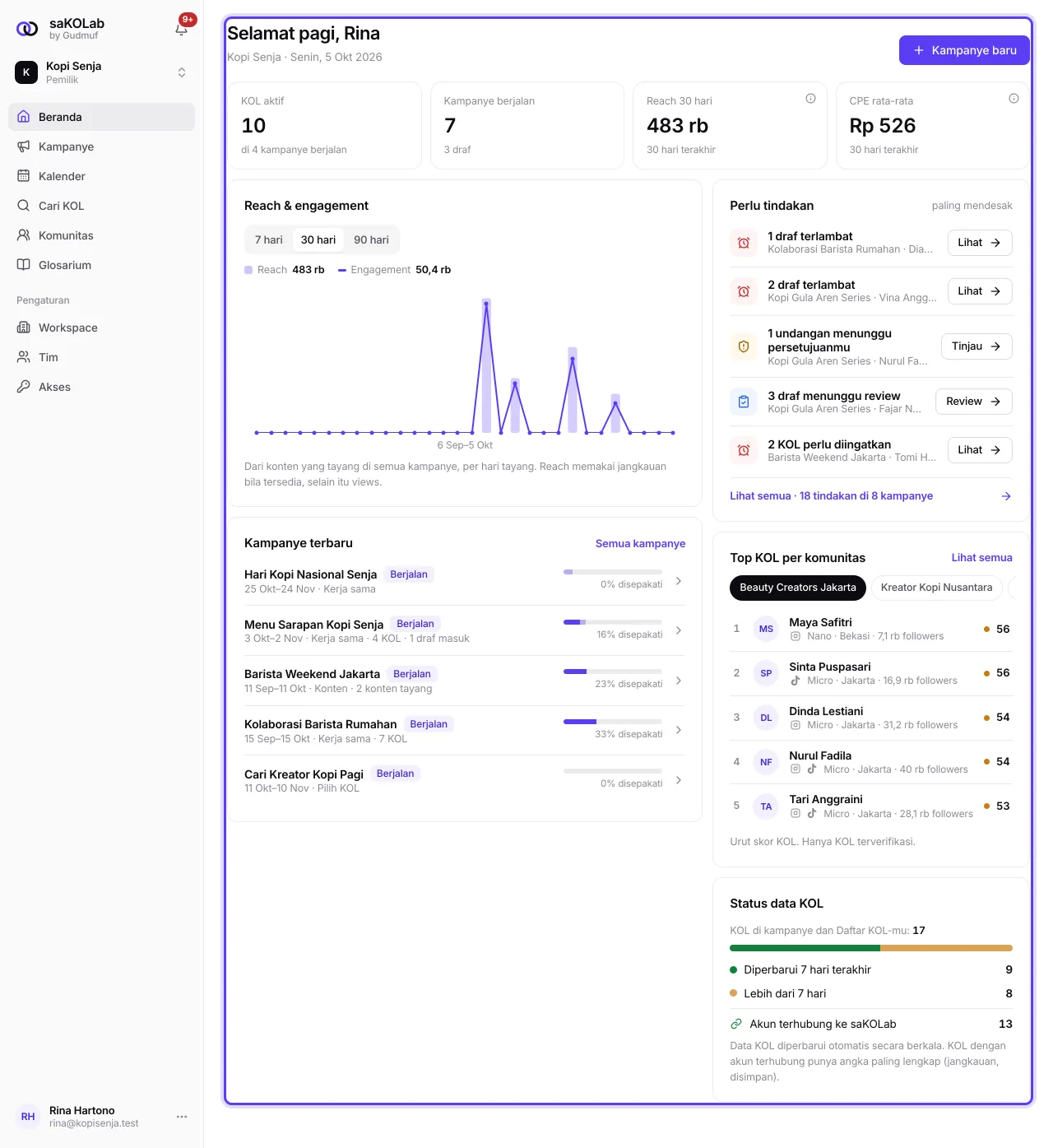Open Lihat semua in Top KOL per komunitas
This screenshot has width=1053, height=1148.
(x=981, y=558)
